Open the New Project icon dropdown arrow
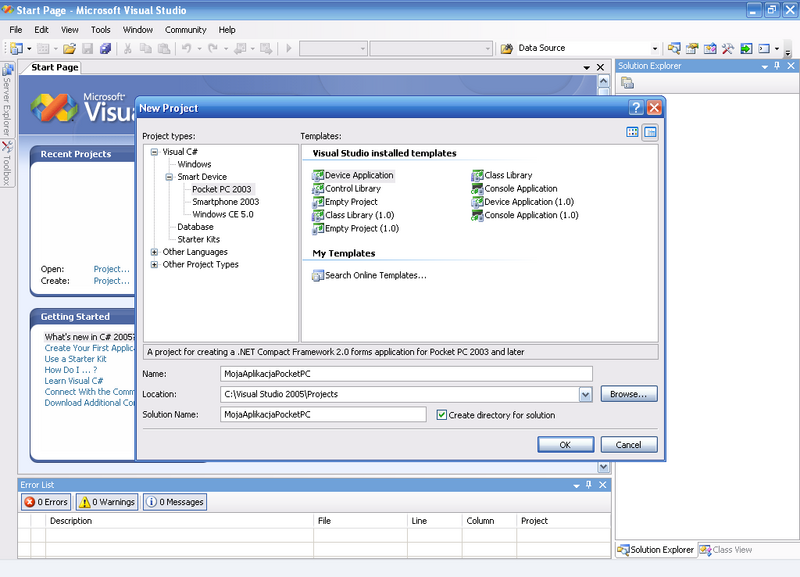The height and width of the screenshot is (577, 800). coord(29,48)
